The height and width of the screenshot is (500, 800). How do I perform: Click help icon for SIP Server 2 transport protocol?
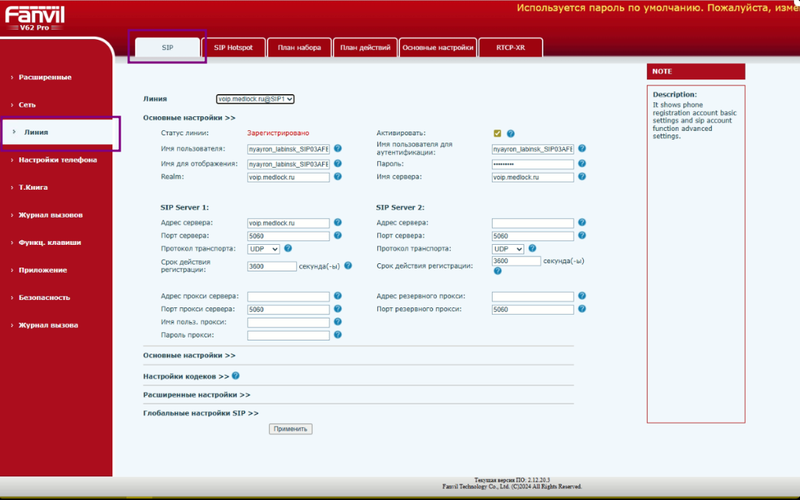click(x=532, y=248)
